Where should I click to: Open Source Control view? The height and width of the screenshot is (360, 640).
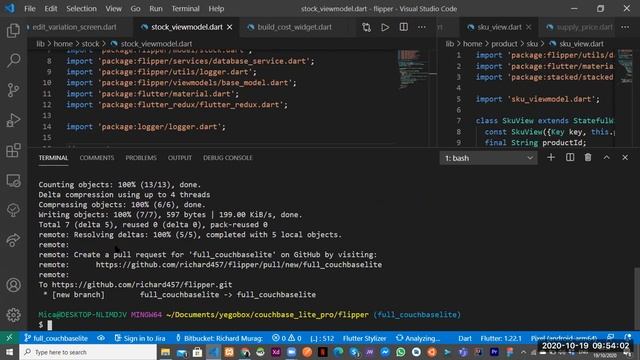point(13,90)
